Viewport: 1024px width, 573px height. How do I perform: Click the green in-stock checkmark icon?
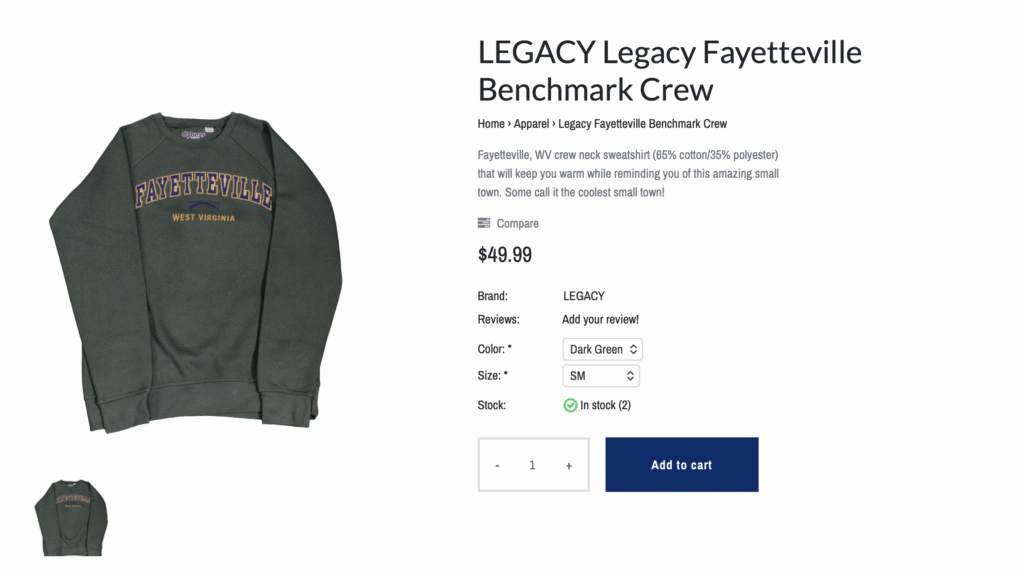click(x=570, y=405)
